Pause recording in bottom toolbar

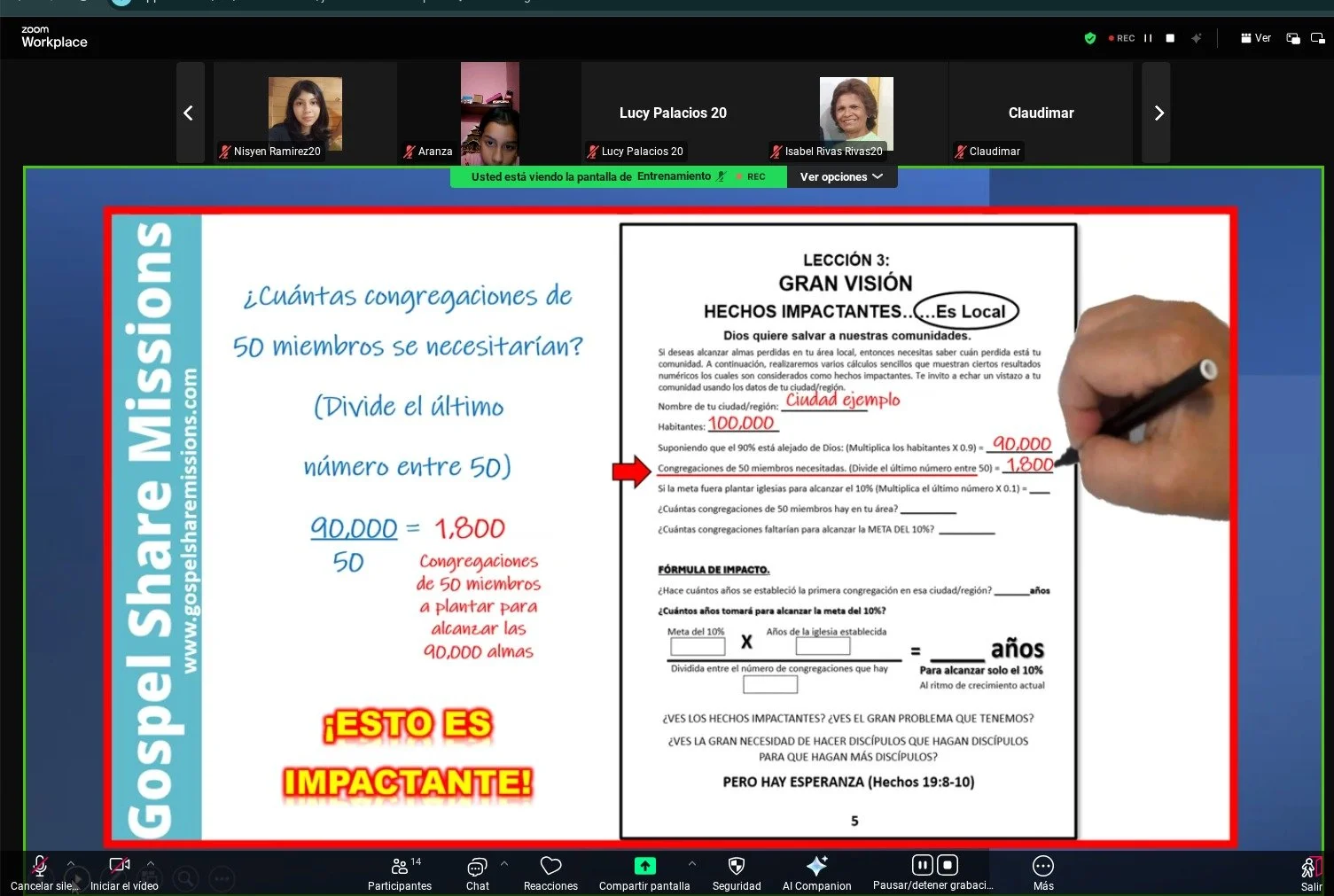click(922, 865)
